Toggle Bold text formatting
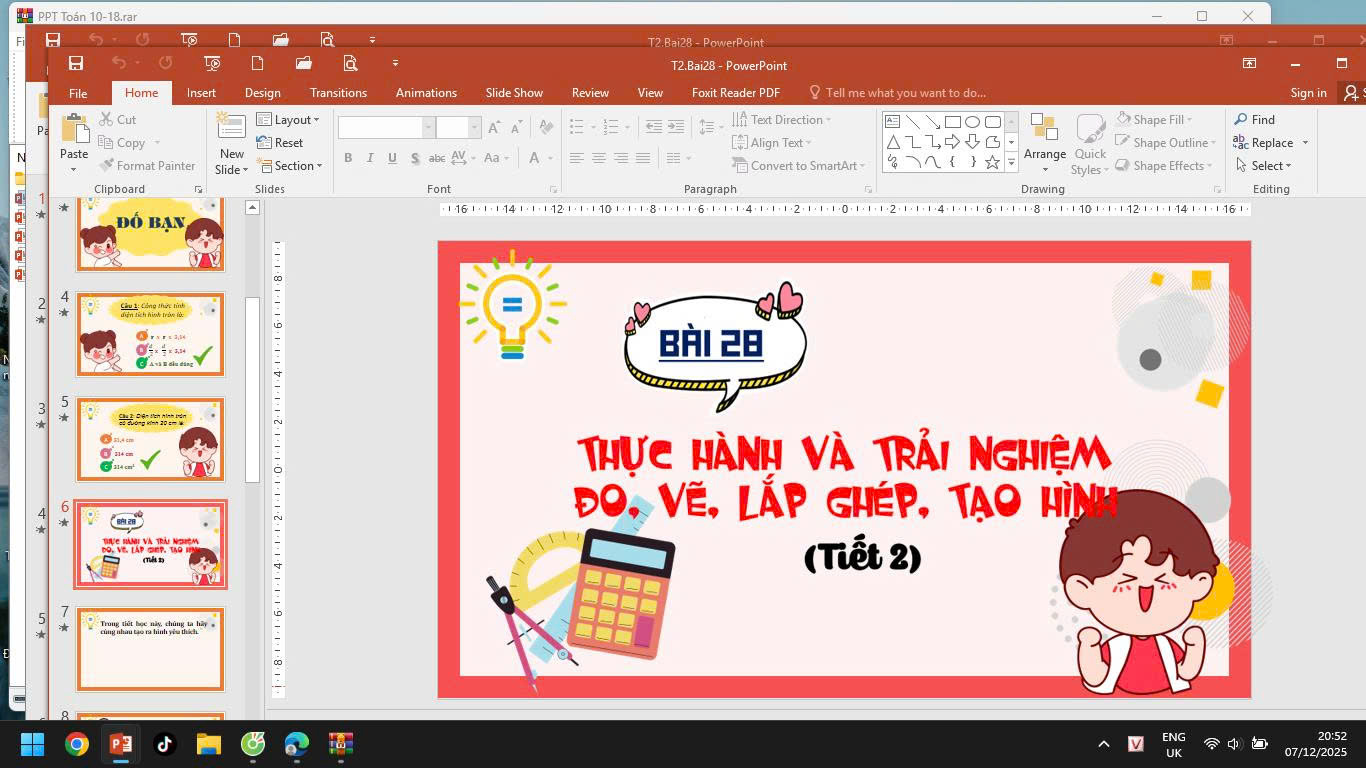1366x768 pixels. pyautogui.click(x=348, y=158)
